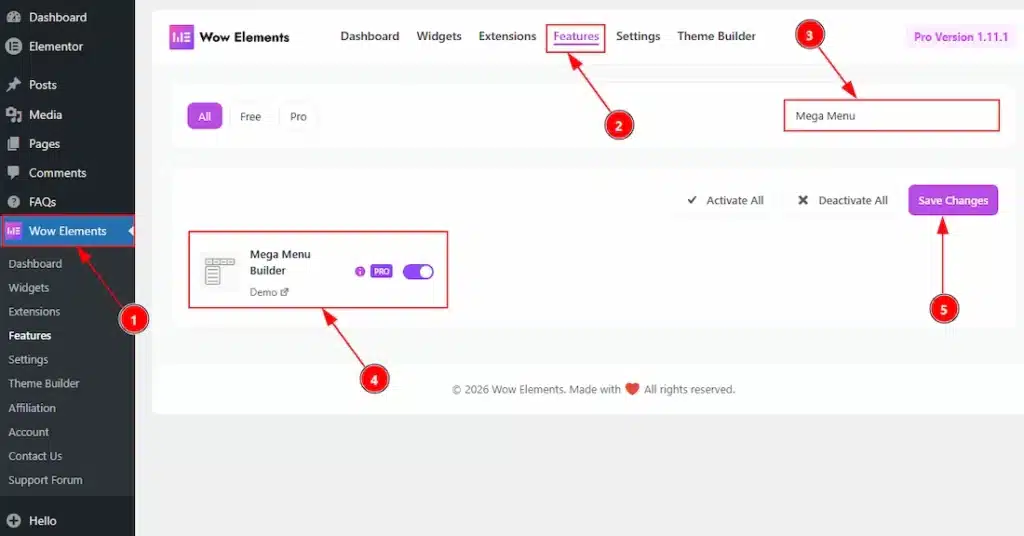This screenshot has width=1024, height=536.
Task: Click the info icon next to PRO badge
Action: tap(360, 272)
